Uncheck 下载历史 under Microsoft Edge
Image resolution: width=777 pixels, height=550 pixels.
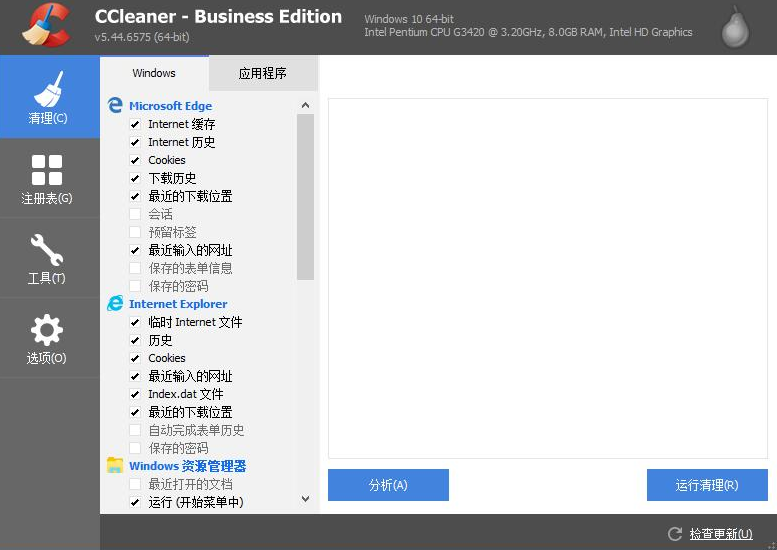pyautogui.click(x=135, y=178)
